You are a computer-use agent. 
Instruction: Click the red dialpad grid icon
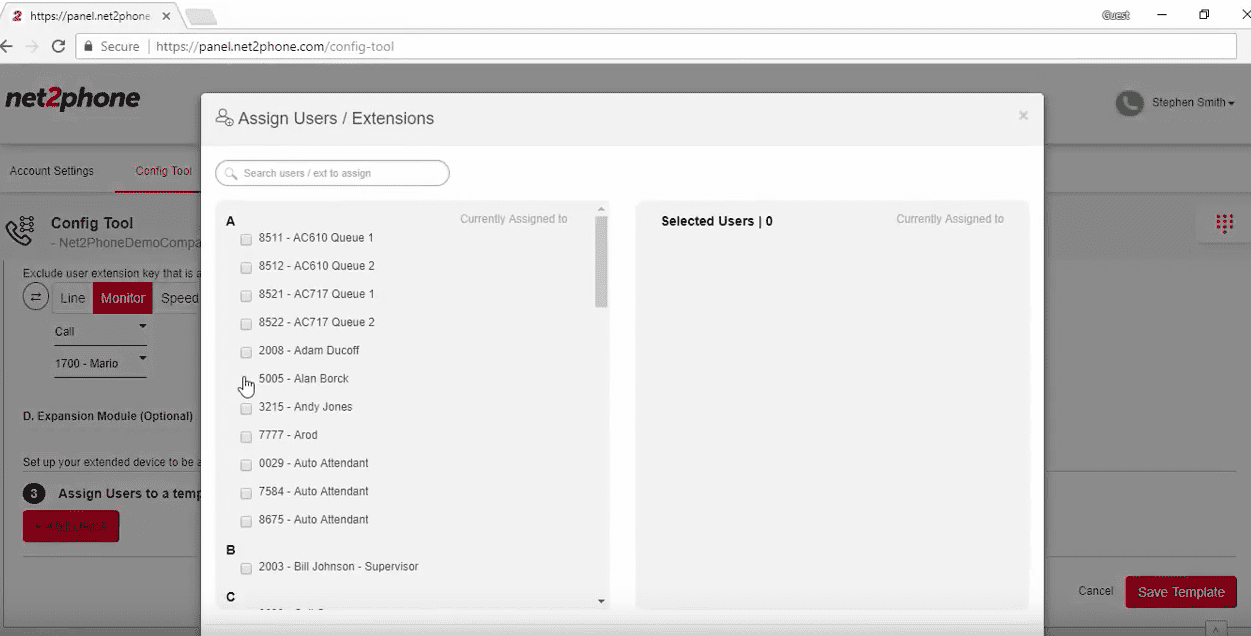click(x=1224, y=224)
